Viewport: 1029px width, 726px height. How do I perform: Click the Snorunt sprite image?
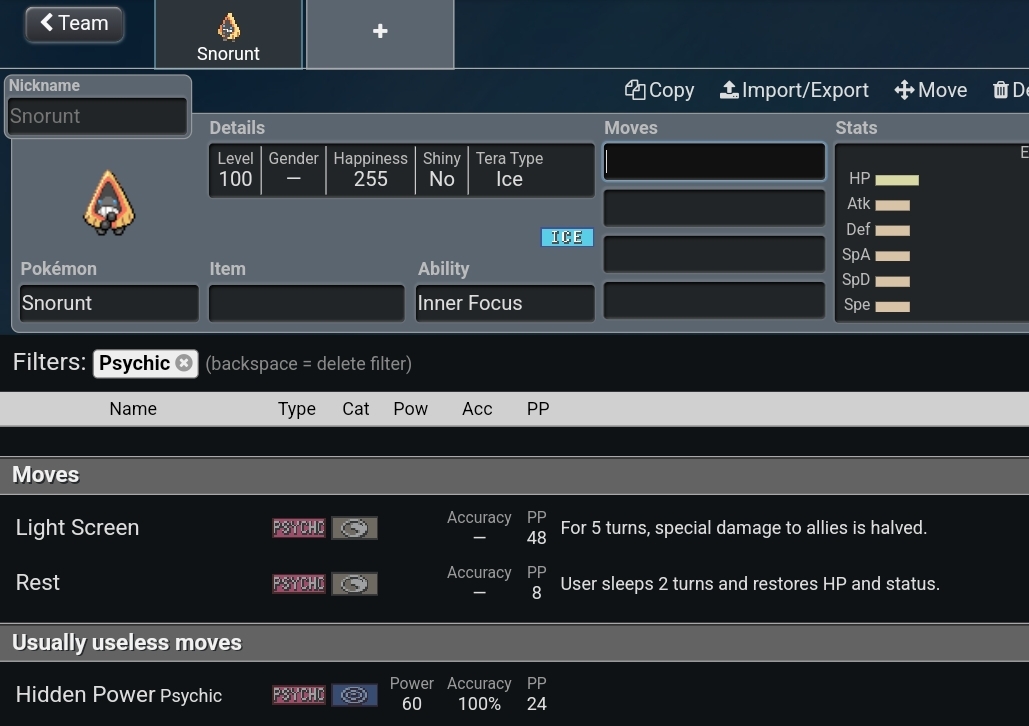[109, 203]
